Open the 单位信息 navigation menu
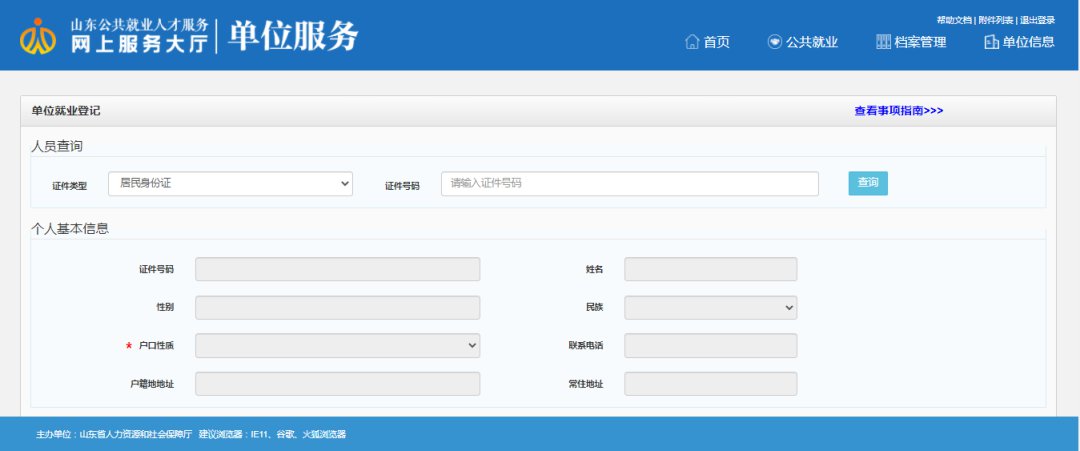 point(1018,42)
